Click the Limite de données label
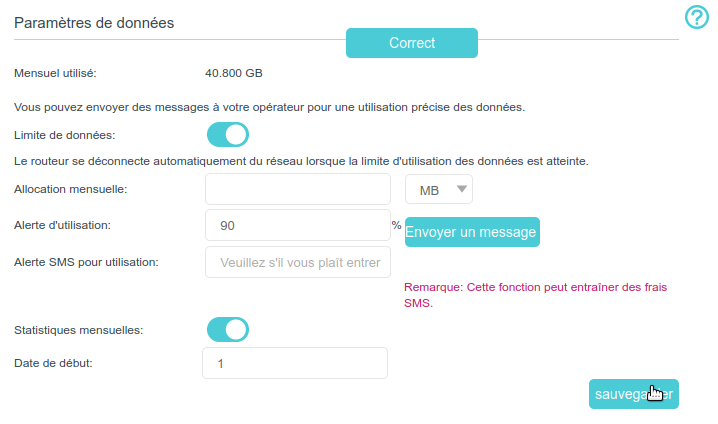Screen dimensions: 718x424 [64, 134]
